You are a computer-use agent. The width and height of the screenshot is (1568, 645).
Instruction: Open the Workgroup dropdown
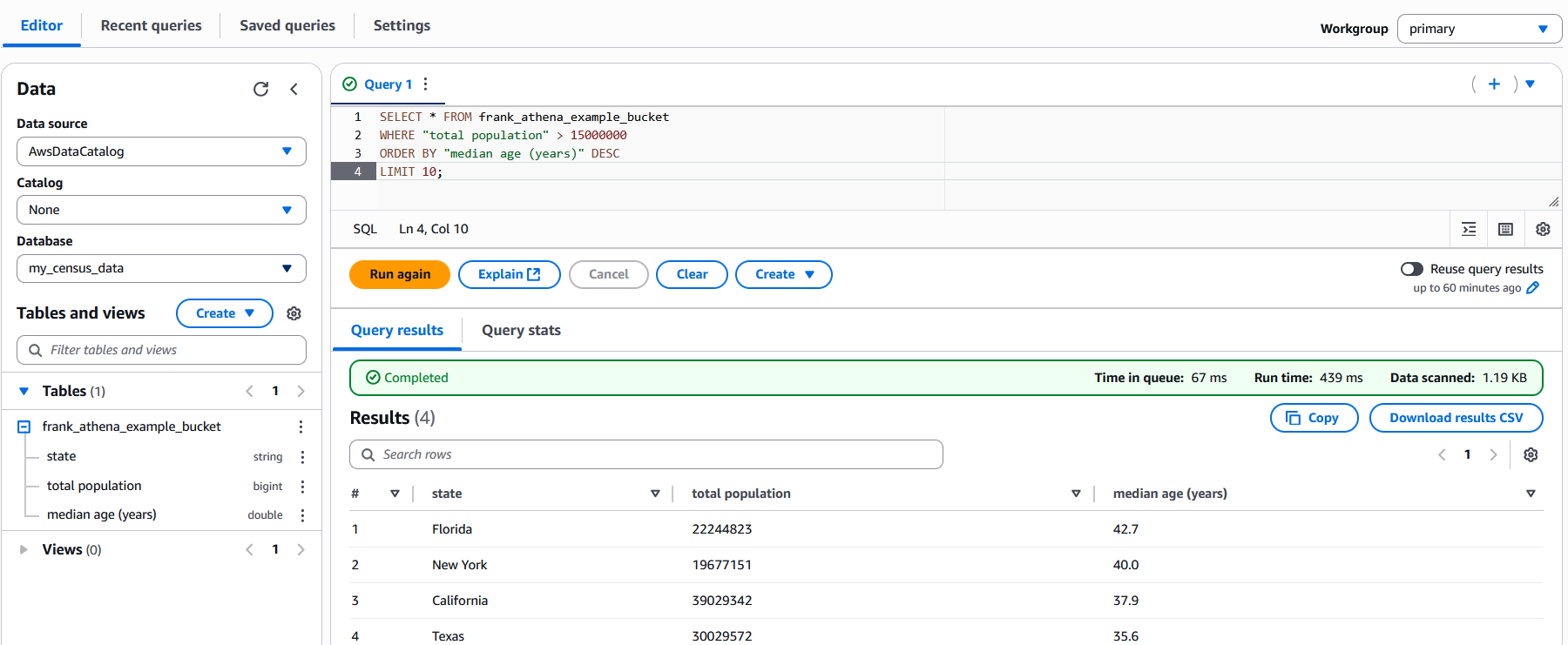pos(1479,29)
